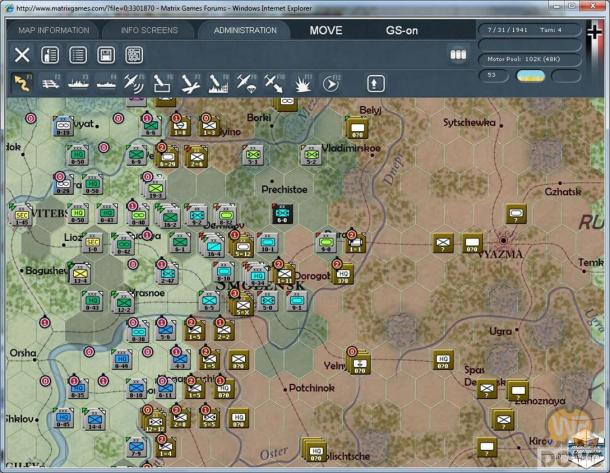Viewport: 610px width, 473px height.
Task: Open the patterned square icon beside save
Action: tap(134, 55)
